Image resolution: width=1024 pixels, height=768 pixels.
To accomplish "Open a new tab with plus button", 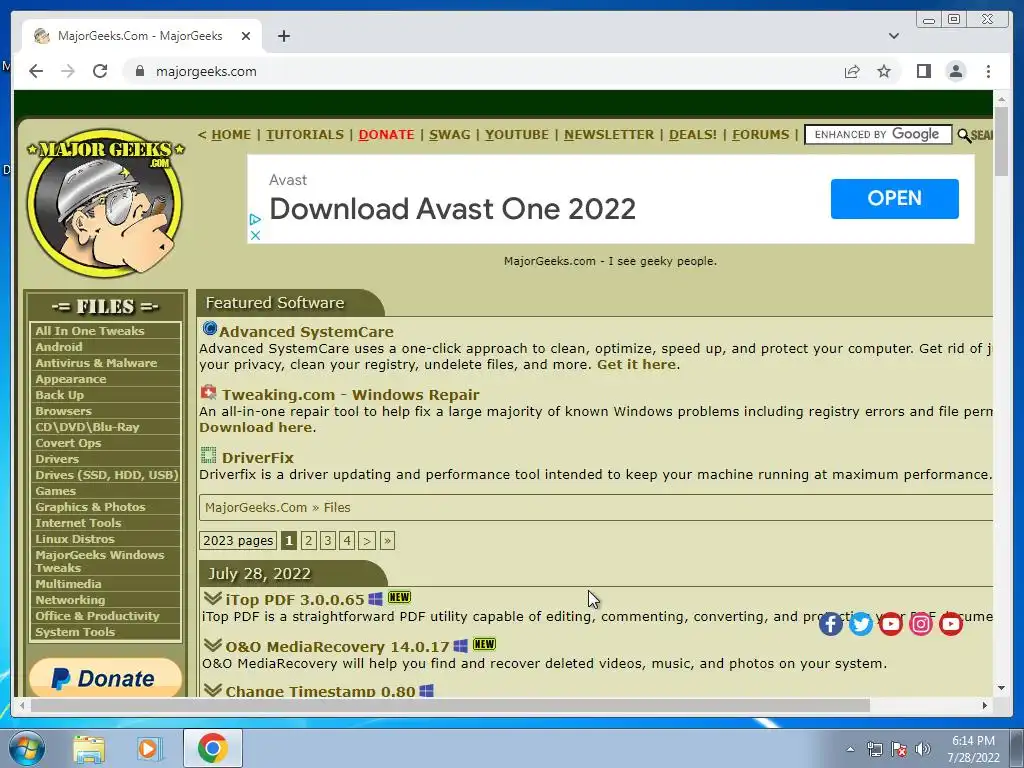I will [x=283, y=36].
